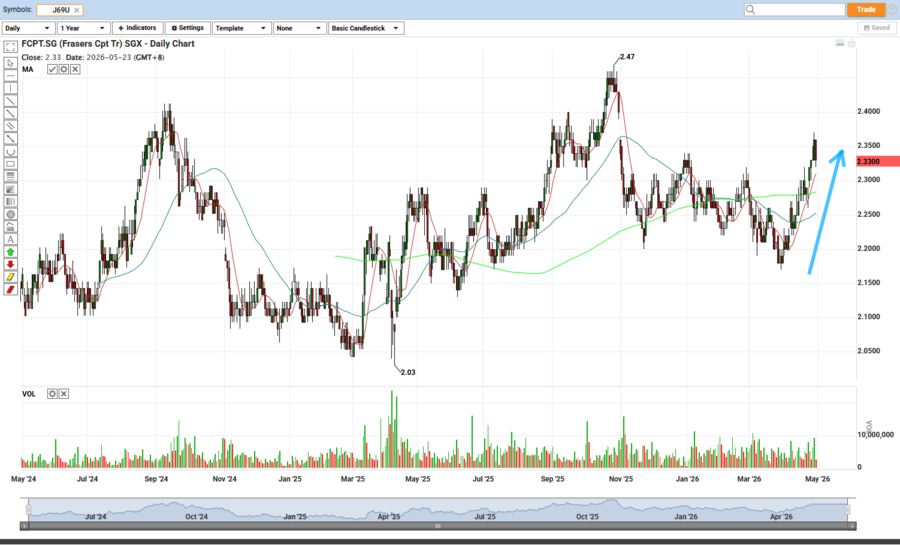Select the cursor pointer tool
Viewport: 900px width, 545px height.
pyautogui.click(x=11, y=62)
